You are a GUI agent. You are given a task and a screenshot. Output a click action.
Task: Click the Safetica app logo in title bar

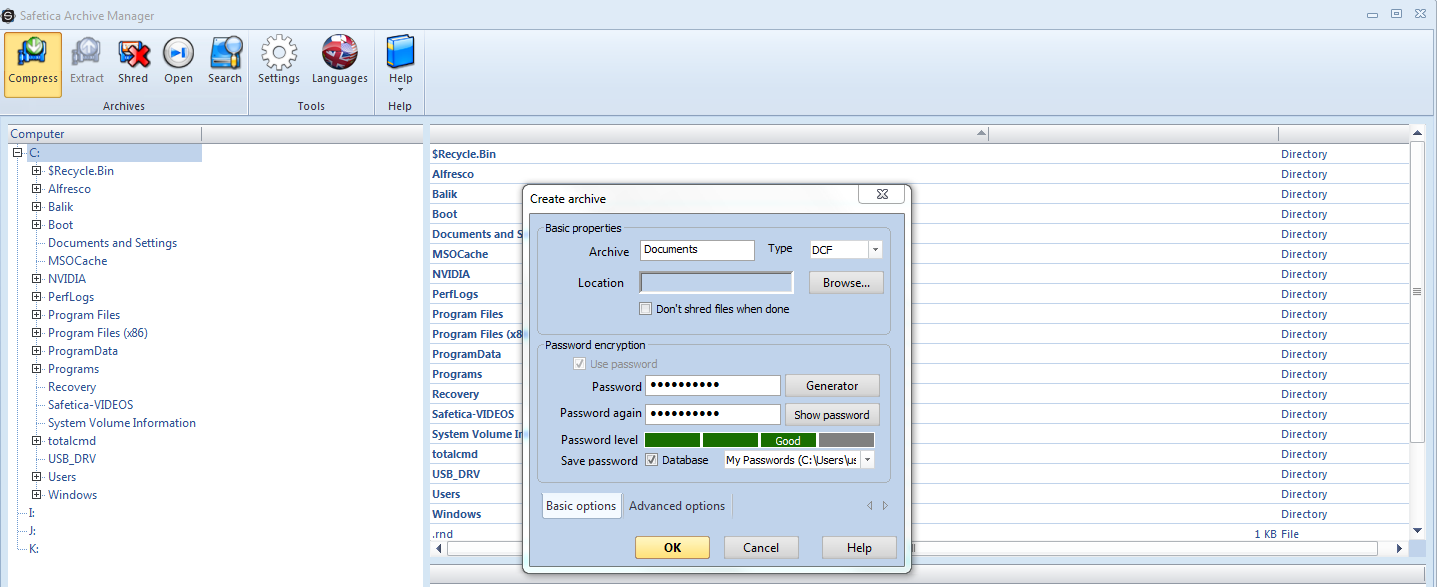(x=9, y=16)
